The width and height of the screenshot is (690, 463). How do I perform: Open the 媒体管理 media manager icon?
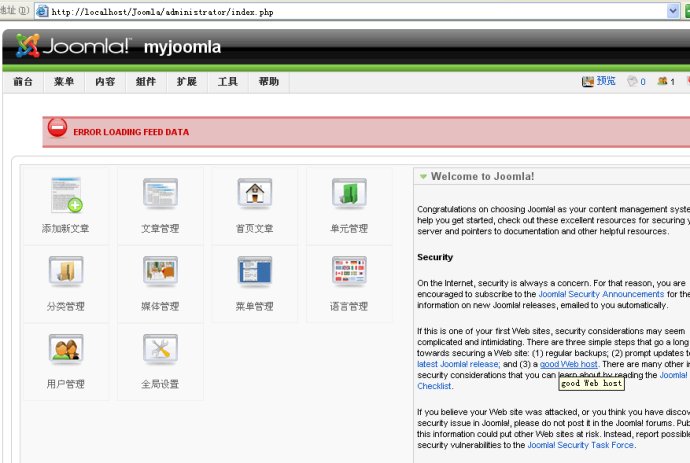[x=160, y=271]
